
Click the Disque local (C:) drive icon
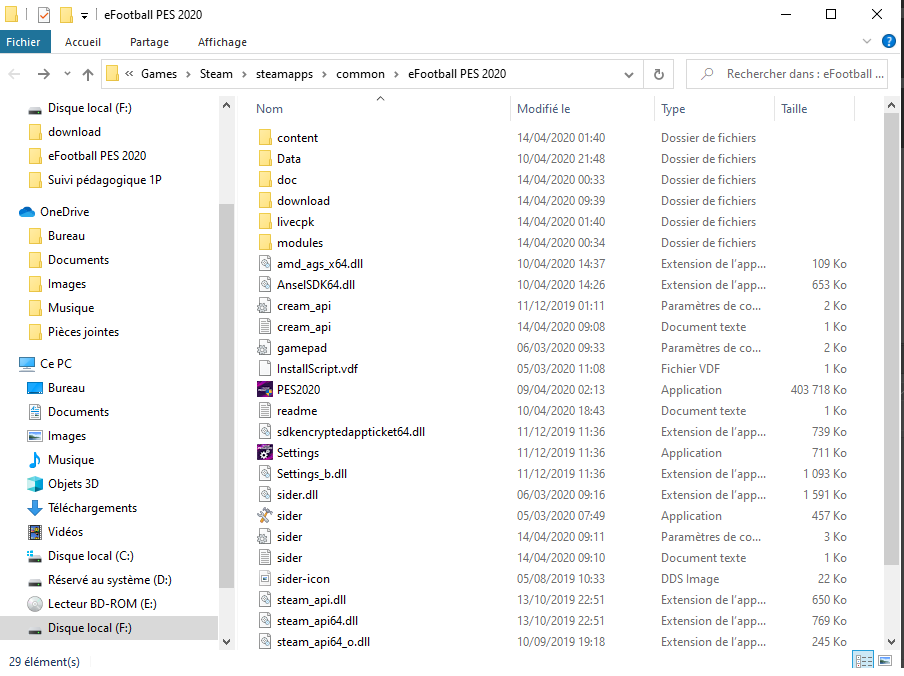tap(35, 556)
